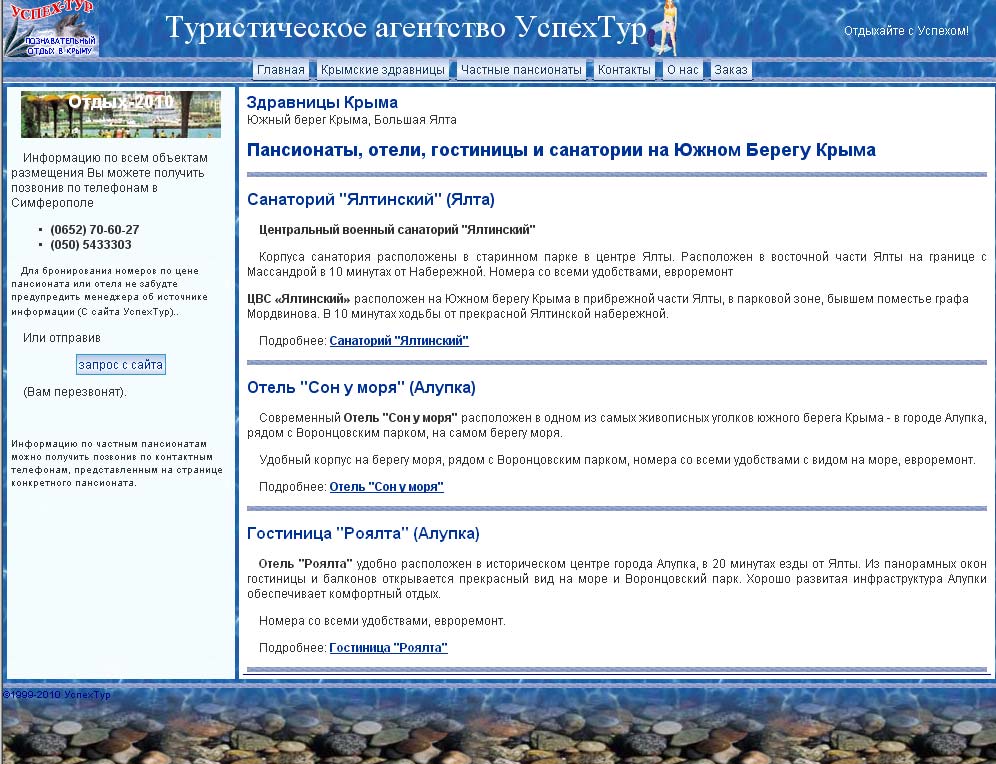This screenshot has height=764, width=996.
Task: Open the "О нас" page
Action: point(681,69)
